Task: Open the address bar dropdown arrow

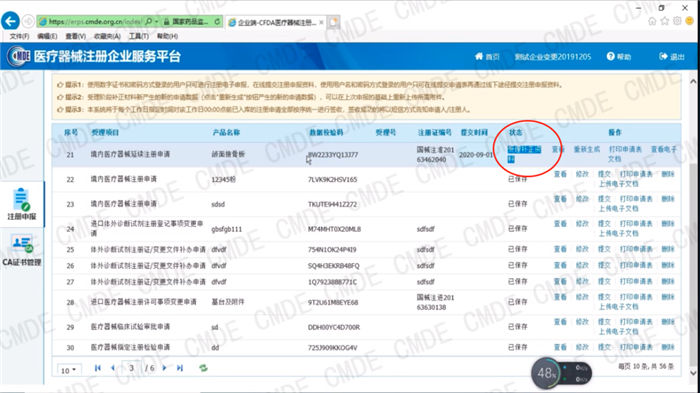Action: [x=156, y=21]
